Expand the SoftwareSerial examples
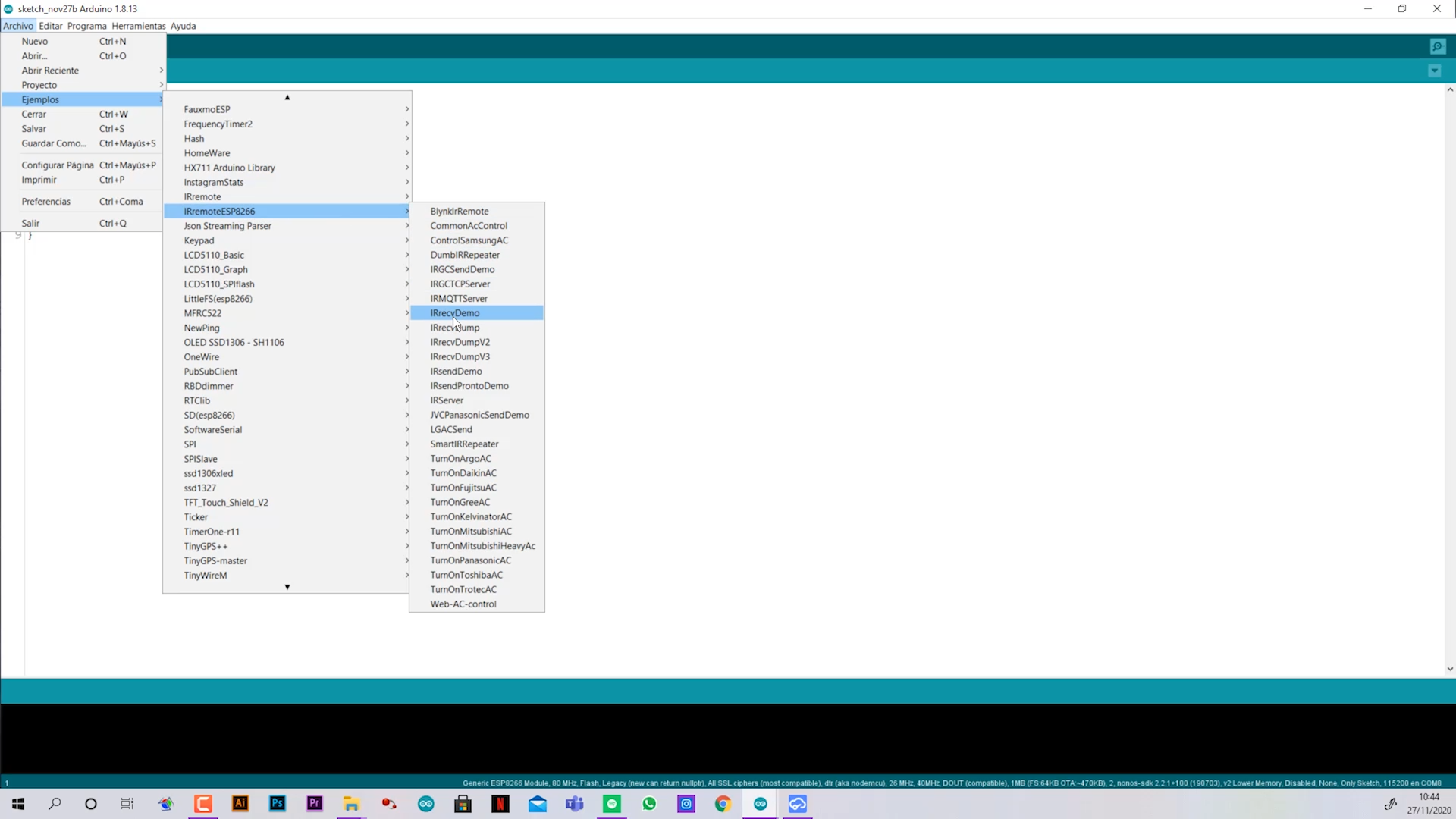This screenshot has width=1456, height=819. (287, 430)
